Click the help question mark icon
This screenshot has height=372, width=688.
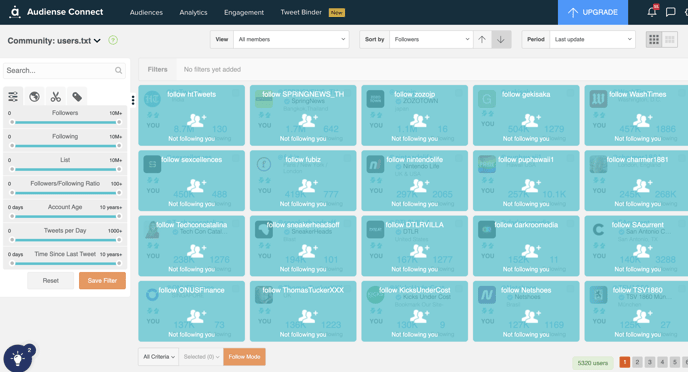pyautogui.click(x=113, y=40)
